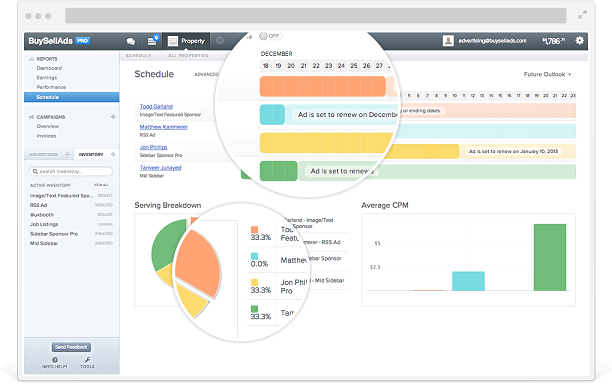Click the green bar in Average CPM
This screenshot has height=384, width=612.
pyautogui.click(x=550, y=257)
